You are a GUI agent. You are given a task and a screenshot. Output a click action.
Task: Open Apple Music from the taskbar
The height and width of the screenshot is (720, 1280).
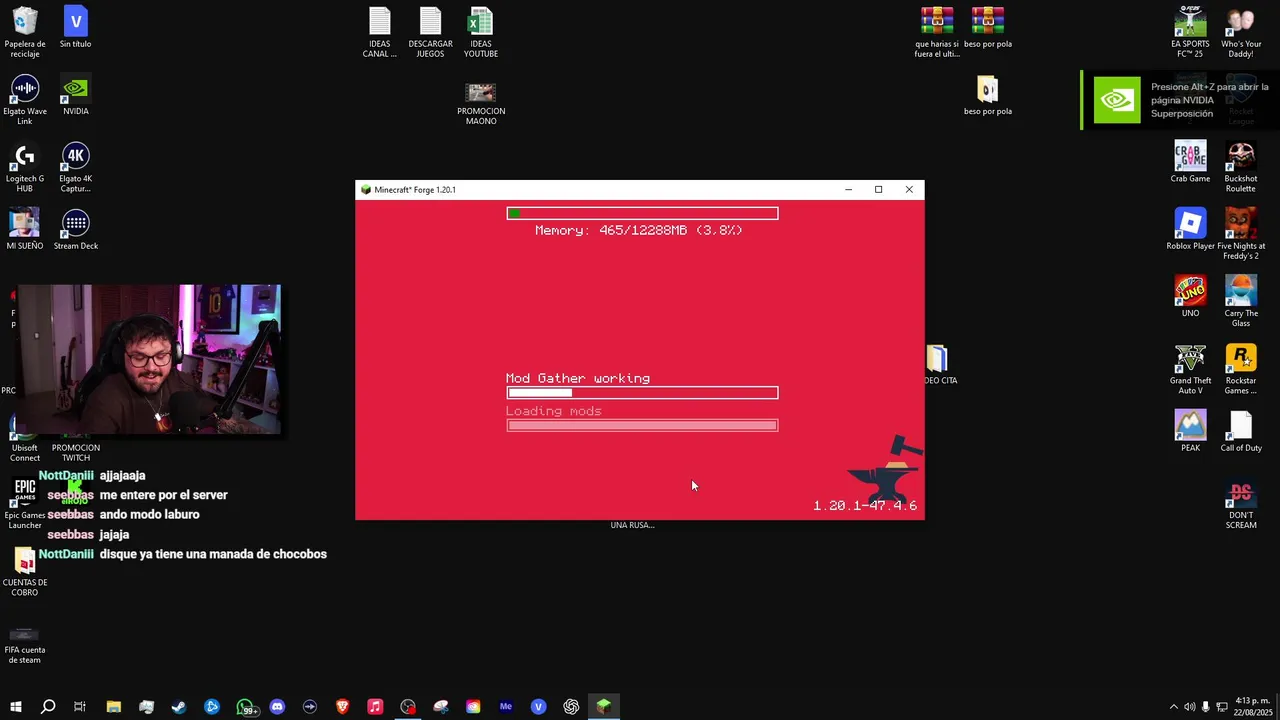pyautogui.click(x=375, y=707)
